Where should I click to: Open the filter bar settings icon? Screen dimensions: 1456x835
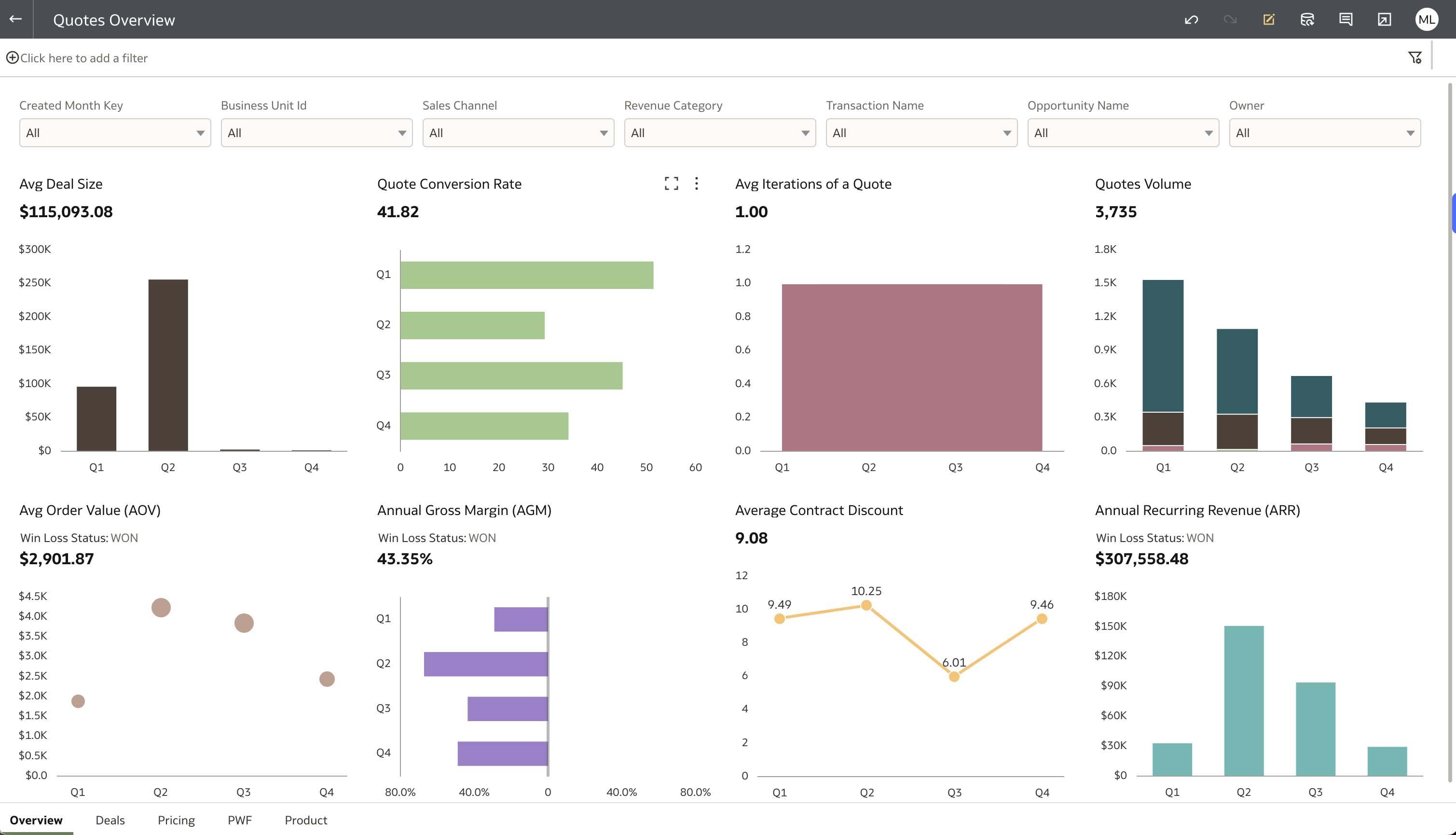1415,57
